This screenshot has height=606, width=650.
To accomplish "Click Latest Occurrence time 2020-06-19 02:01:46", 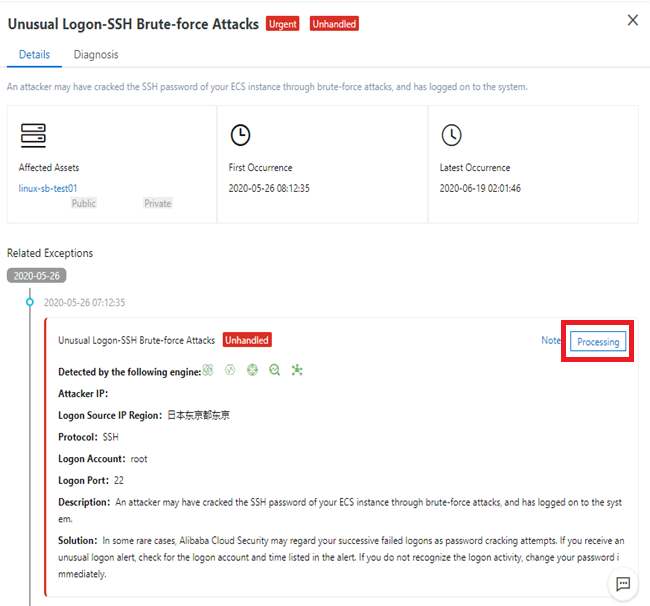I will click(x=480, y=189).
